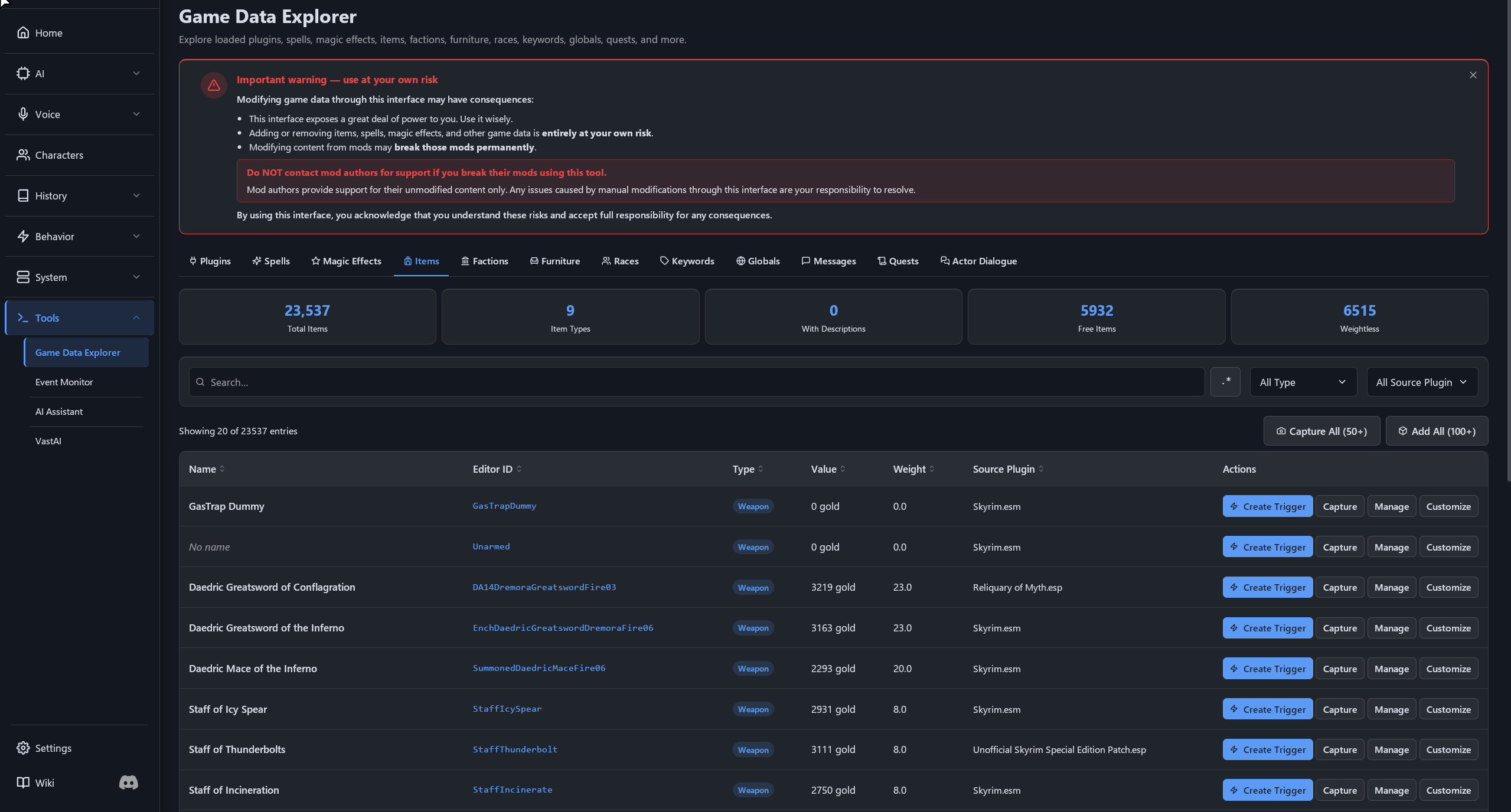1511x812 pixels.
Task: Customize Staff of Icy Spear
Action: pyautogui.click(x=1448, y=709)
